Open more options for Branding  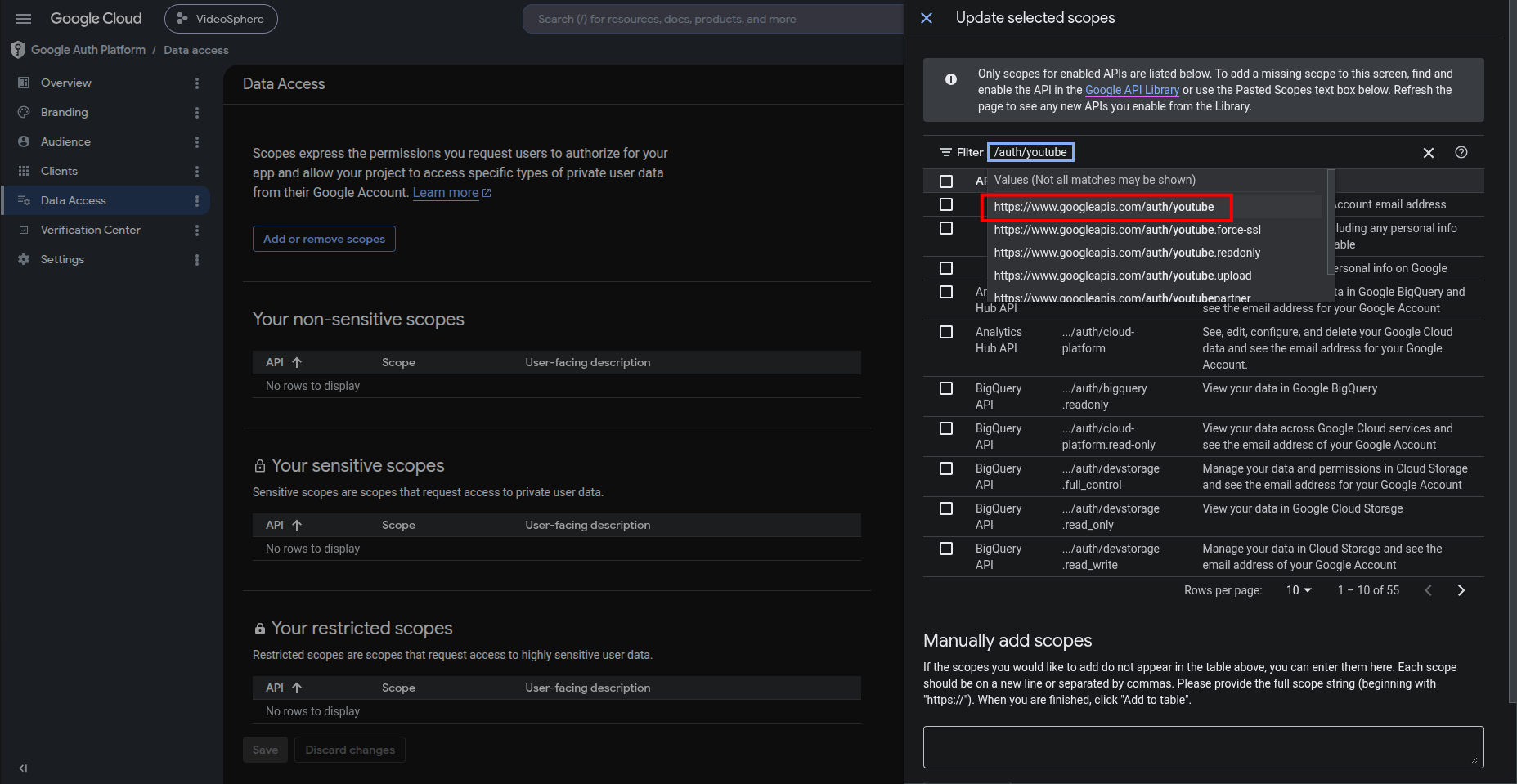[197, 113]
